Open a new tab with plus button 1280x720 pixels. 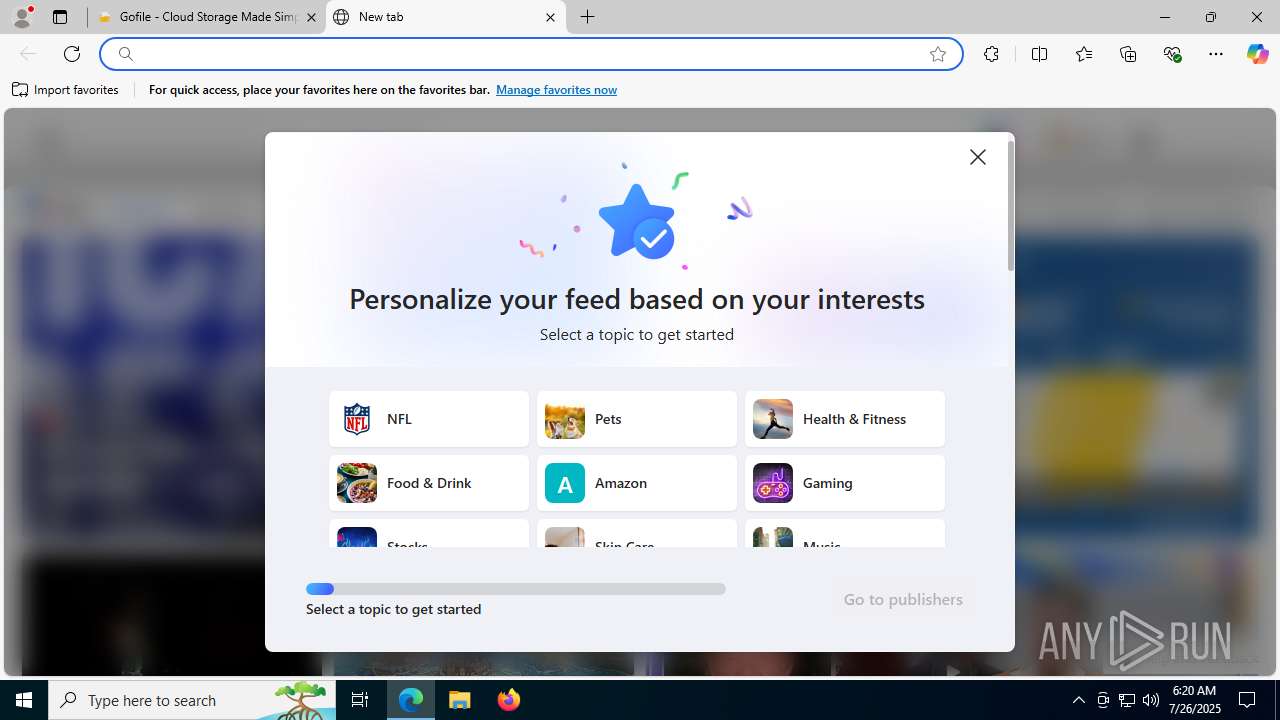click(588, 17)
